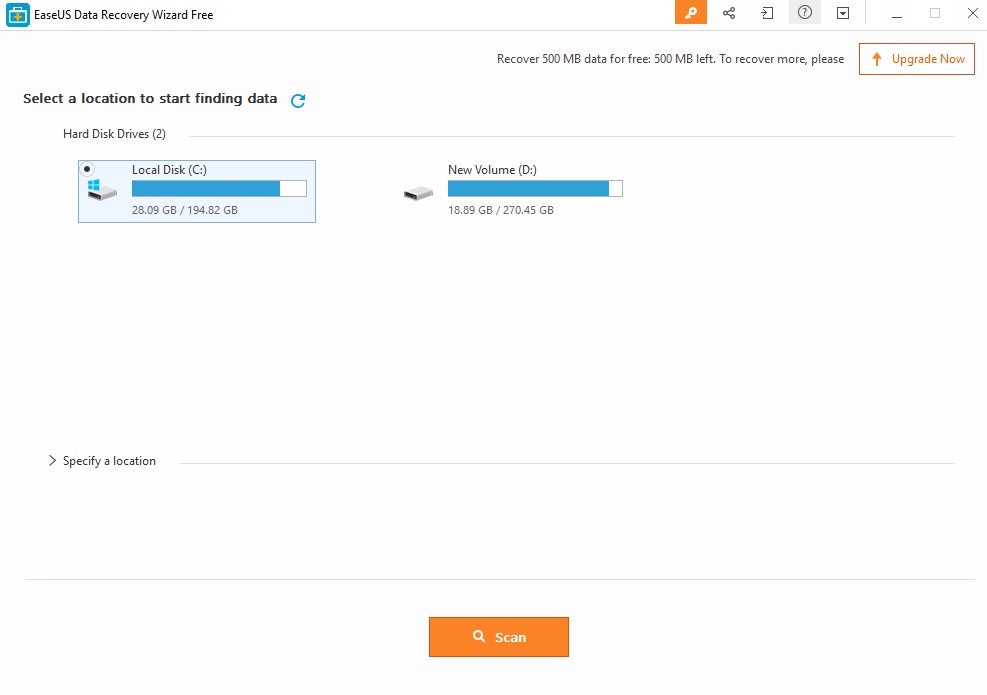Open the title bar dropdown menu icon

point(843,13)
